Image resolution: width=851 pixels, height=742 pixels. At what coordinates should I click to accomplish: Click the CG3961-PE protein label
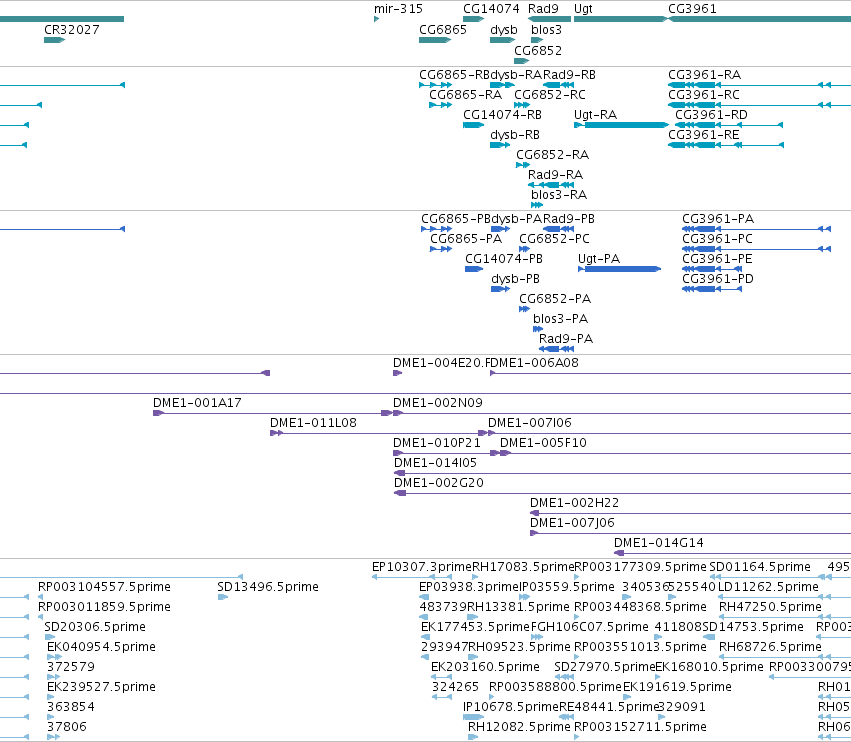click(717, 259)
